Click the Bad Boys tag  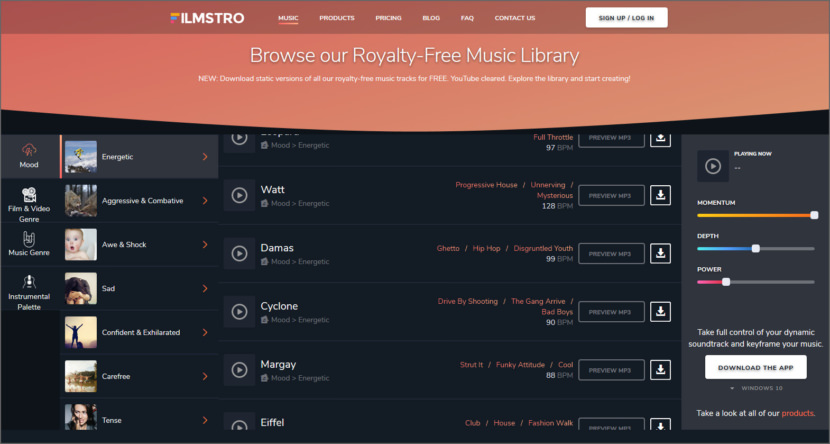(557, 312)
